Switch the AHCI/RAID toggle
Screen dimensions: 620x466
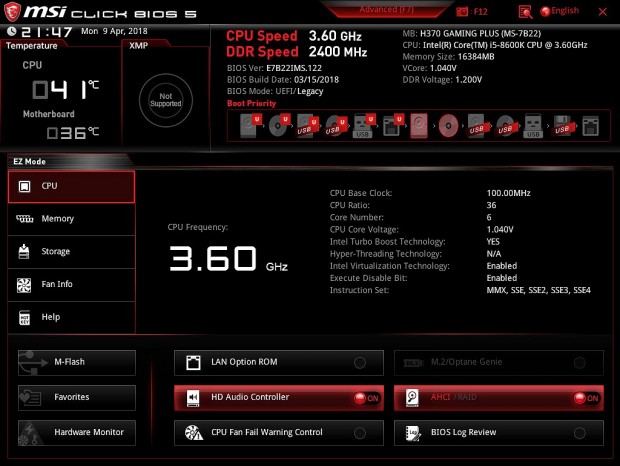tap(499, 398)
